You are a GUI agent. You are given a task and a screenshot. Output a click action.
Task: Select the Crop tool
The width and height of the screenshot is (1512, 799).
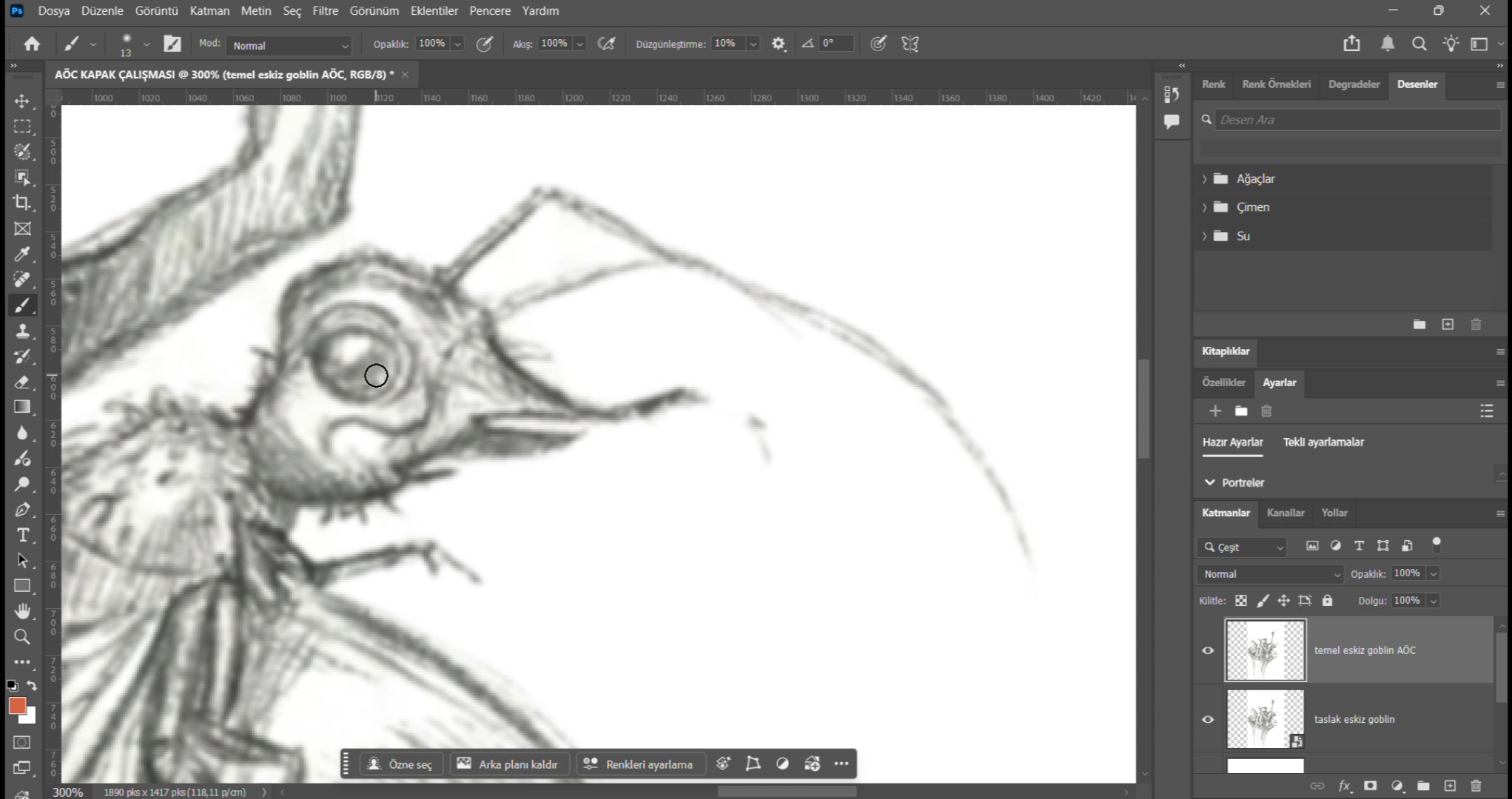pos(22,203)
